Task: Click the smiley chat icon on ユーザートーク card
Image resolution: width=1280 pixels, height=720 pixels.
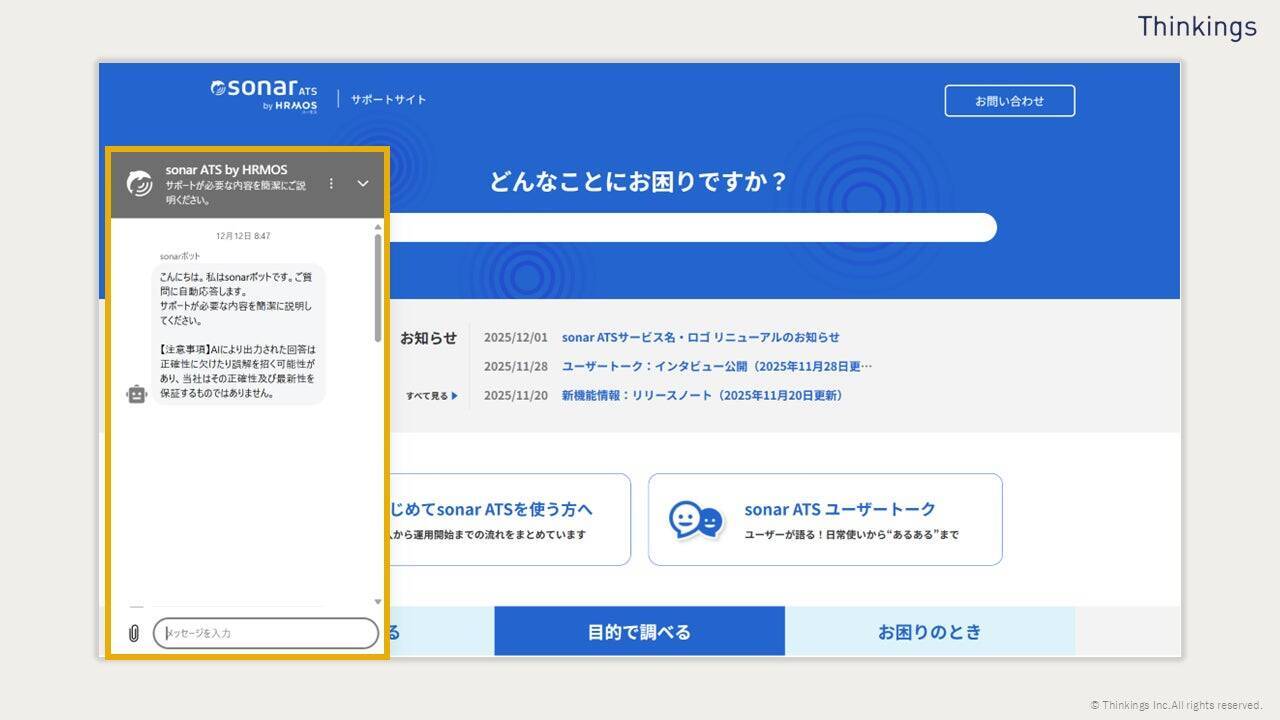Action: click(697, 518)
